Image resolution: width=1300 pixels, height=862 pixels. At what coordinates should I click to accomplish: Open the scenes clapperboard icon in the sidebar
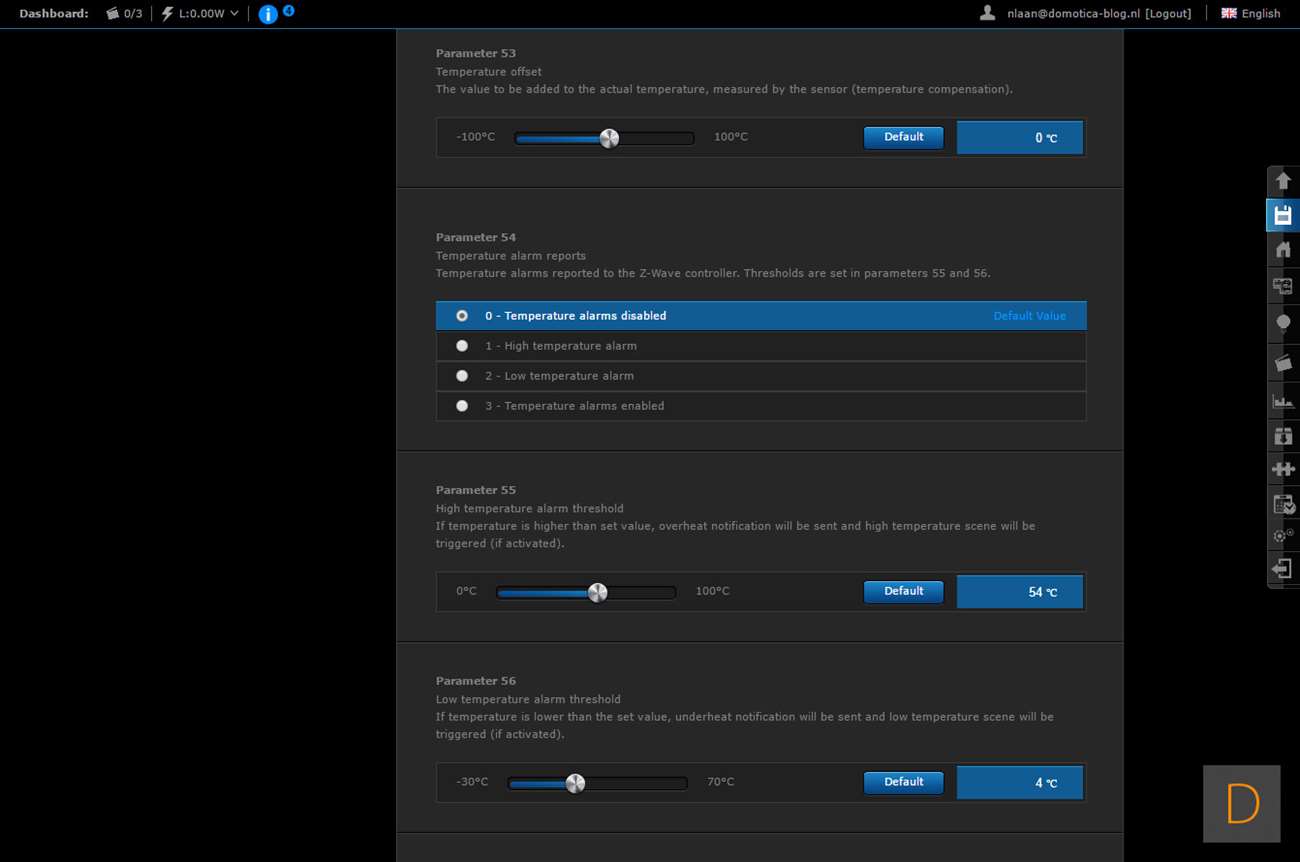(x=1282, y=362)
